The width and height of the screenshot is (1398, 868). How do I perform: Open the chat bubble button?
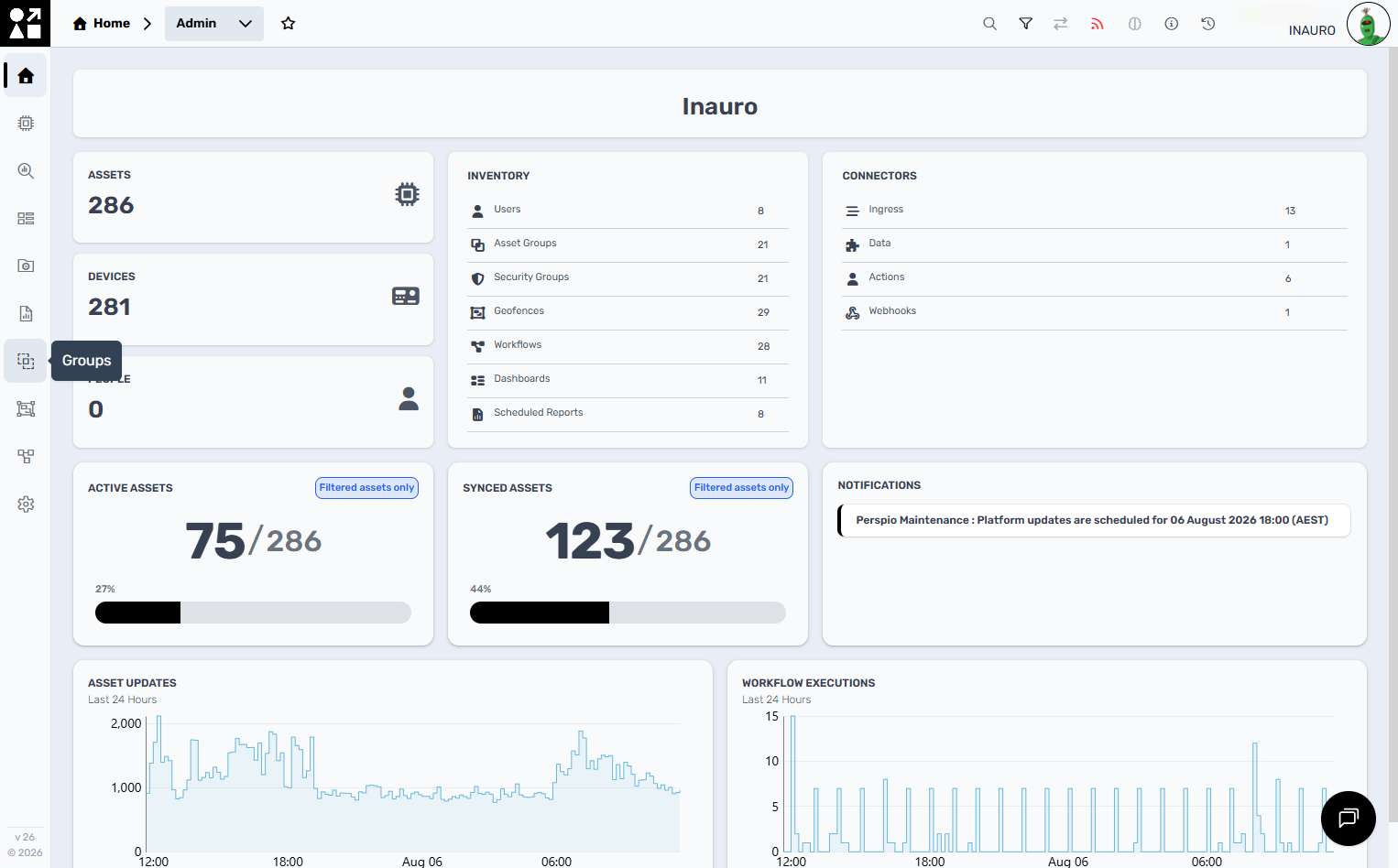tap(1348, 818)
